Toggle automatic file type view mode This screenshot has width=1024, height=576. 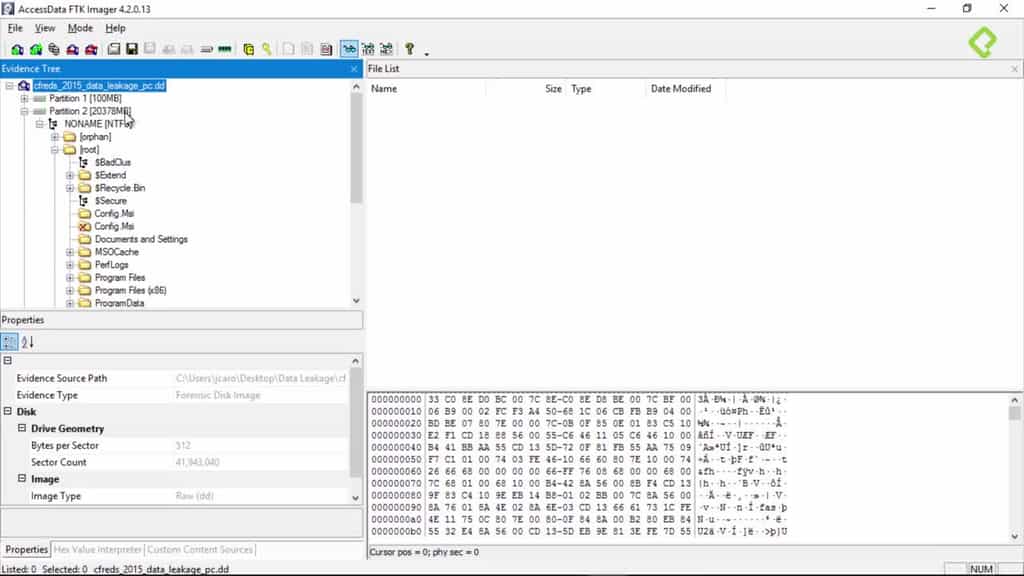pos(349,49)
